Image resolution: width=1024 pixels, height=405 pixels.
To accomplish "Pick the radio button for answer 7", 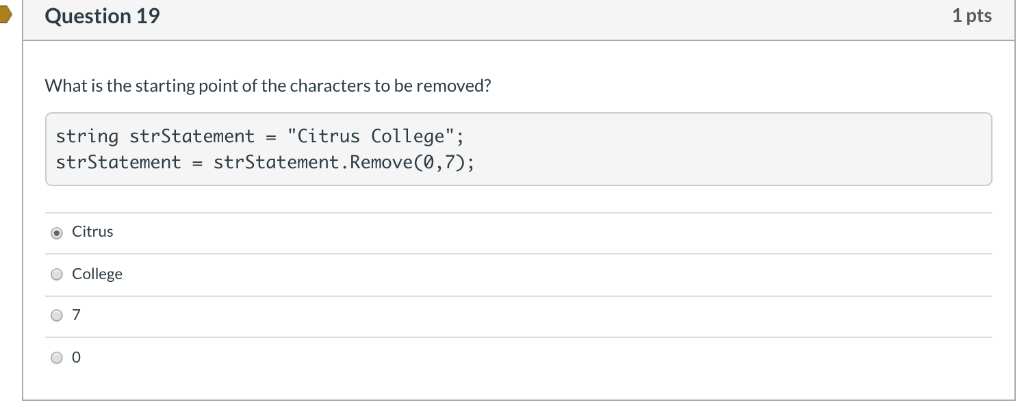I will (x=57, y=316).
